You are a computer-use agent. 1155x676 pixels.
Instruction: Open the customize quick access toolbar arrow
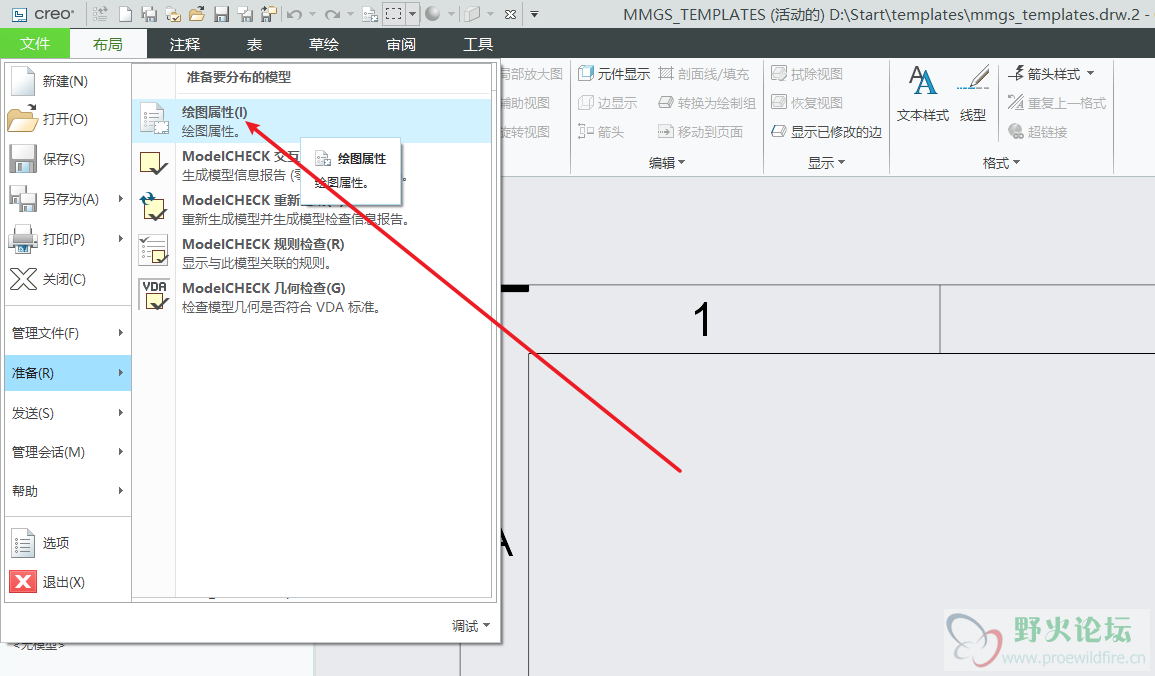point(535,14)
